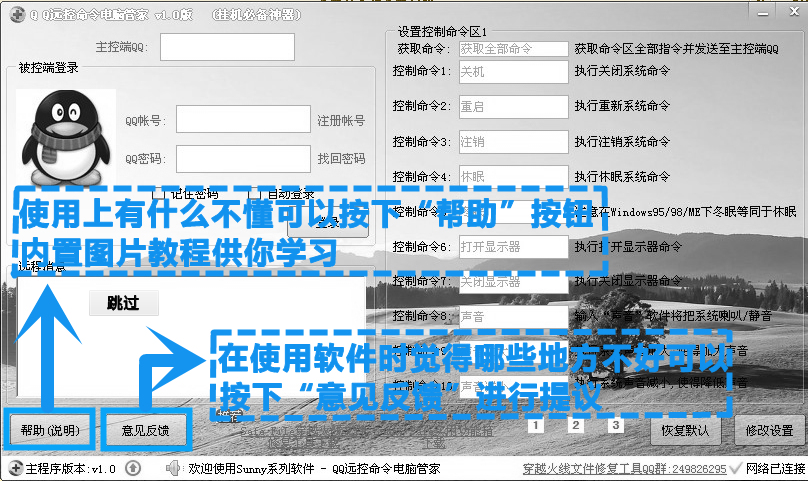This screenshot has height=481, width=808.
Task: Click the speaker icon in status bar
Action: 172,468
